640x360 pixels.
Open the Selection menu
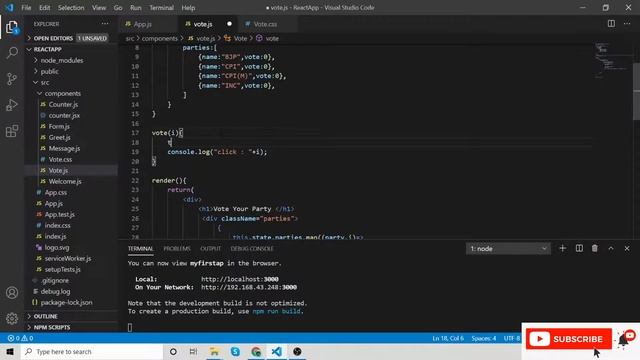pyautogui.click(x=71, y=7)
